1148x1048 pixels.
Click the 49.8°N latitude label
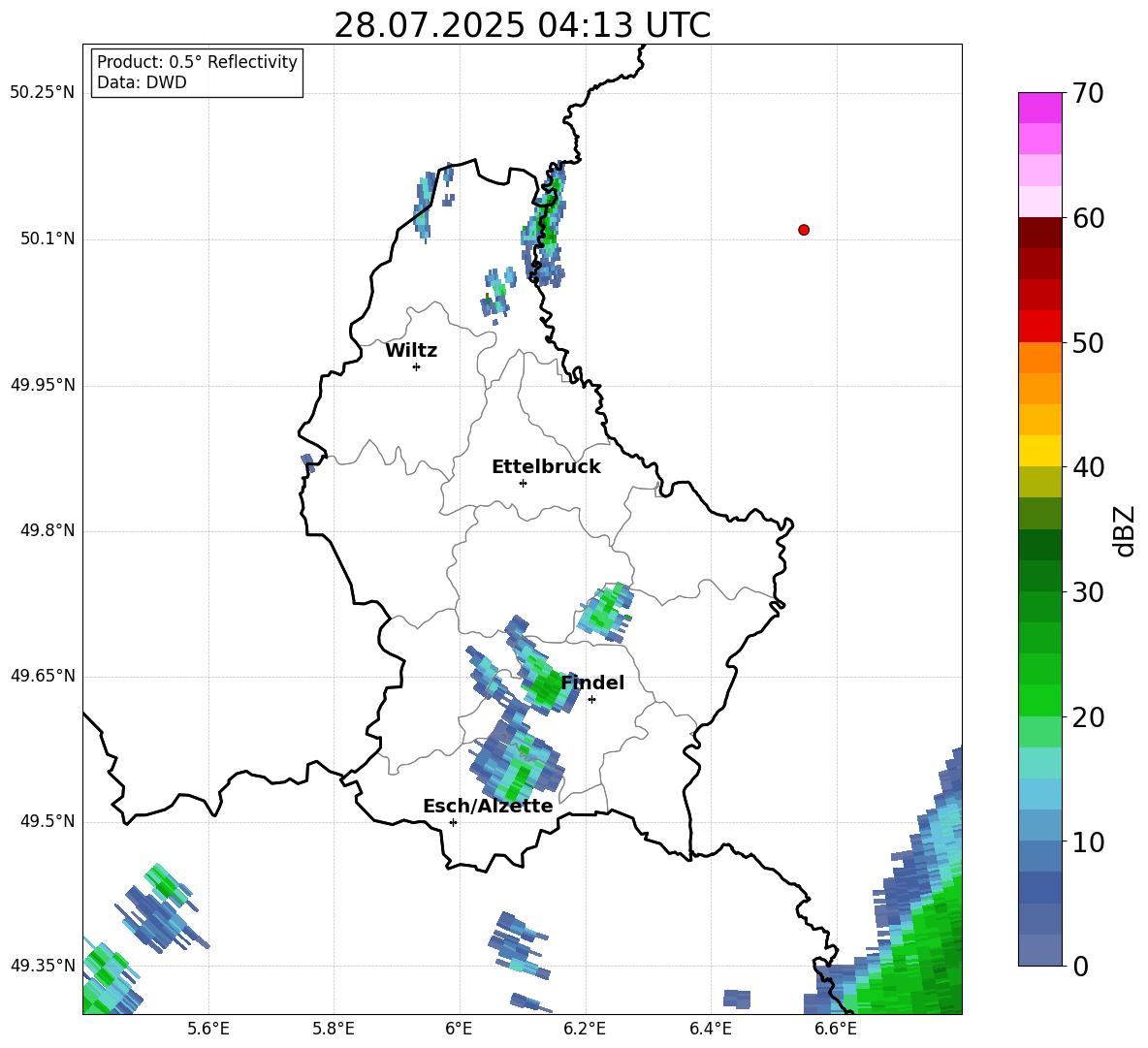(x=48, y=530)
